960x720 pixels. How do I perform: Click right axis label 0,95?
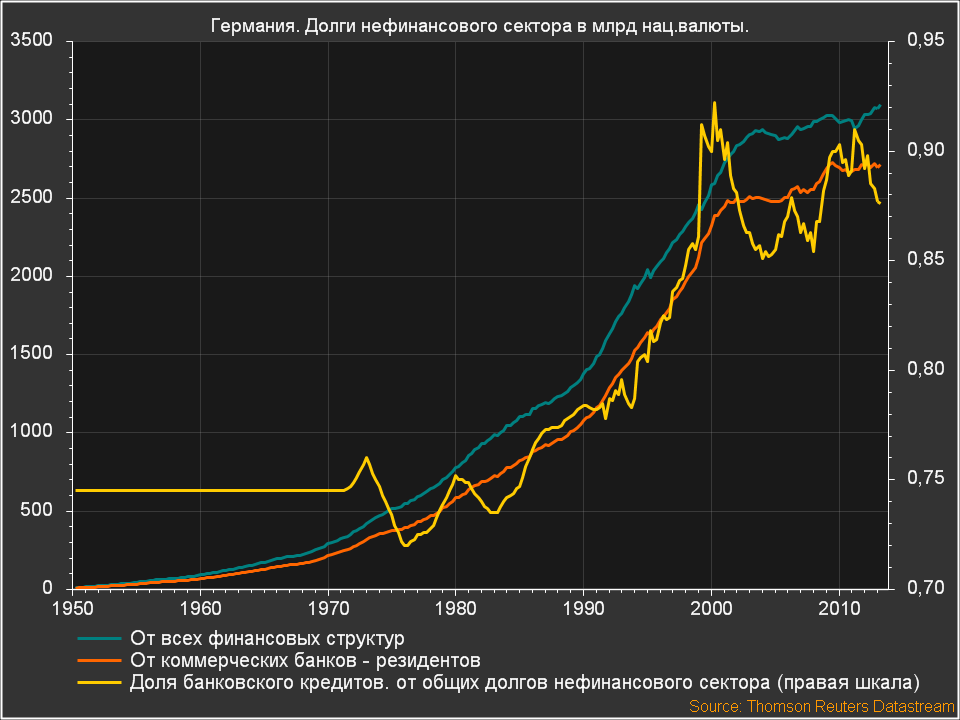[x=925, y=40]
